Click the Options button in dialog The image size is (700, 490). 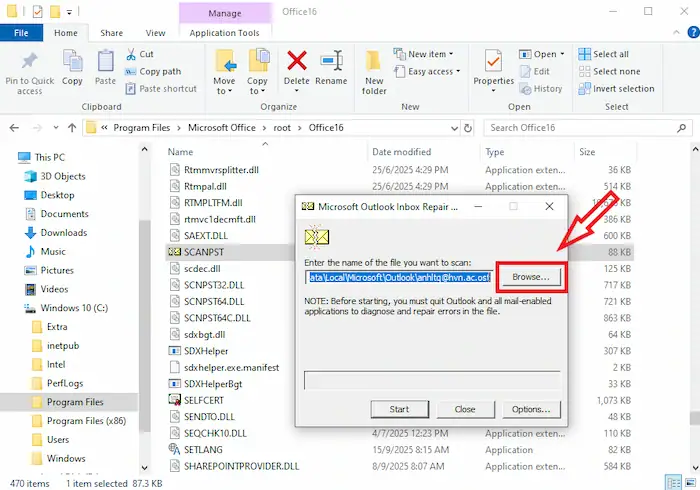click(x=531, y=409)
